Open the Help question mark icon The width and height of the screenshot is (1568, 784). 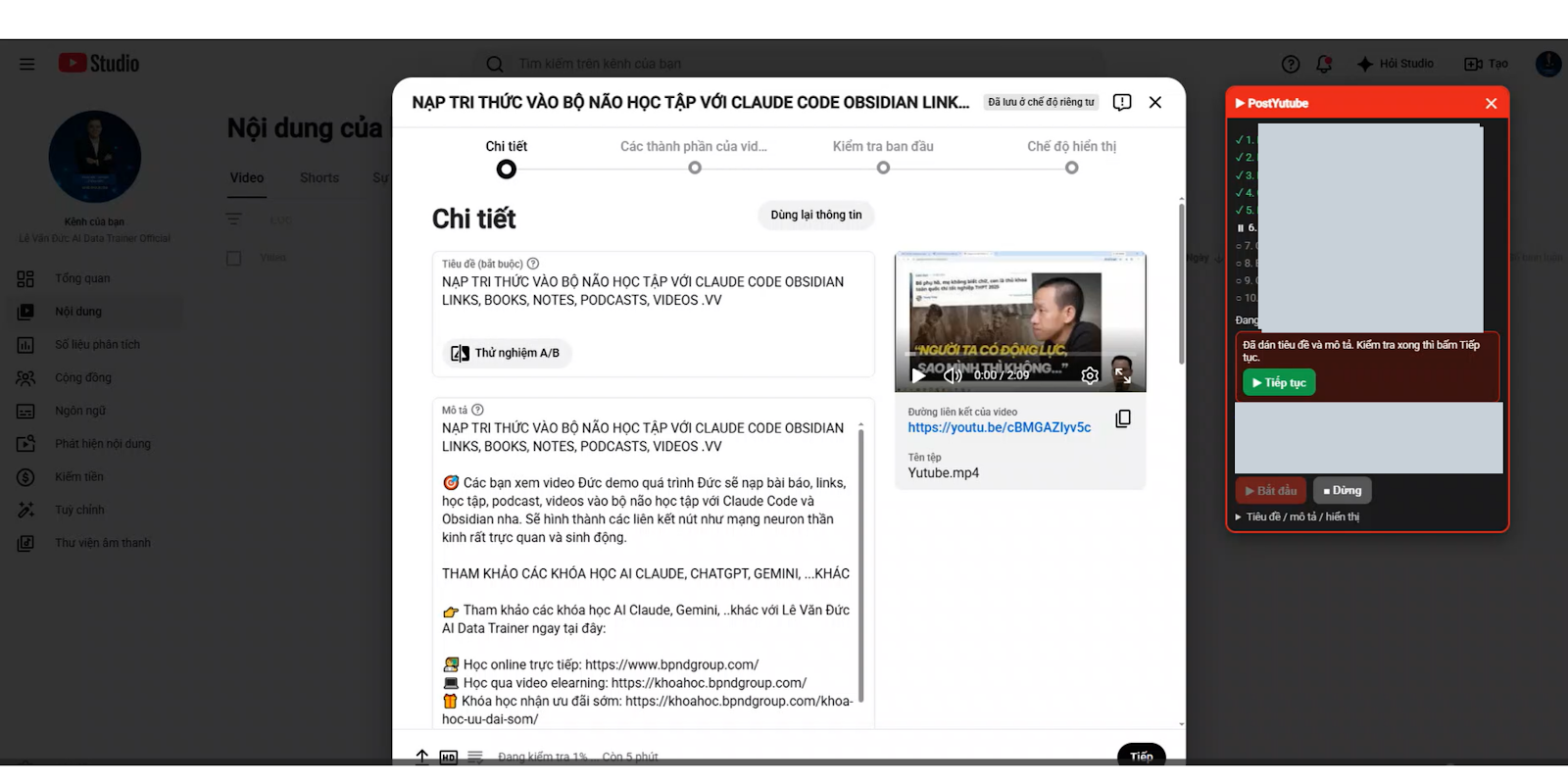coord(1291,64)
